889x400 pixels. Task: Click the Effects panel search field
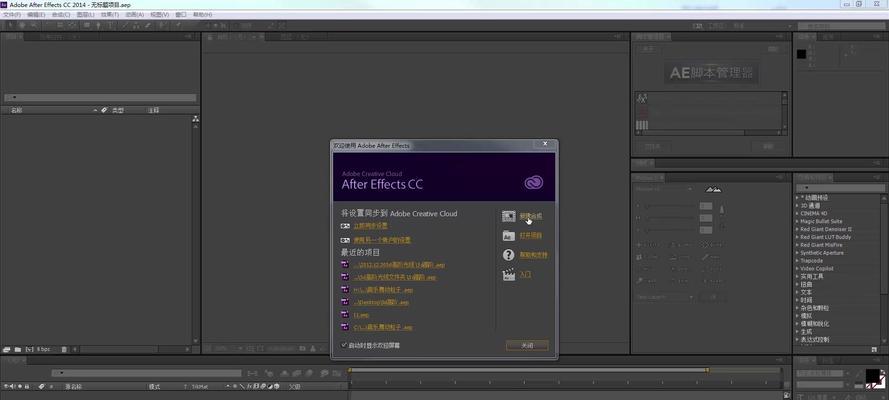tap(843, 187)
